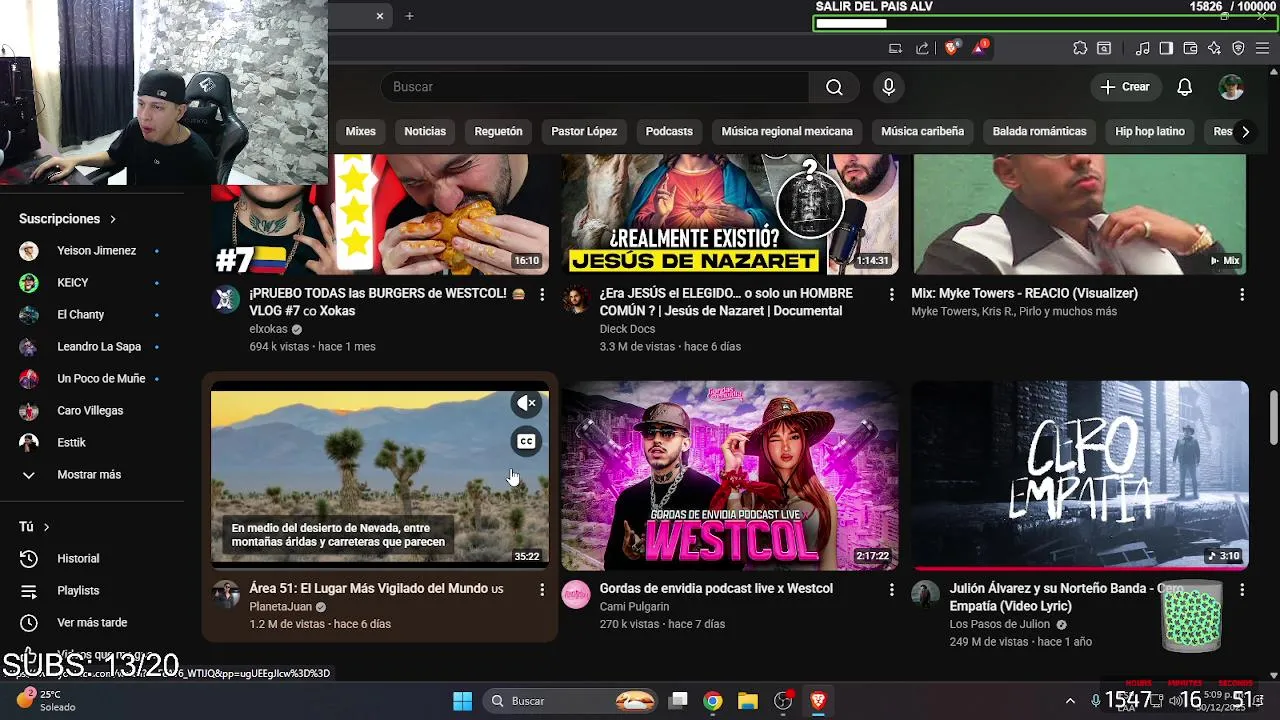
Task: Open the notifications bell
Action: [x=1184, y=87]
